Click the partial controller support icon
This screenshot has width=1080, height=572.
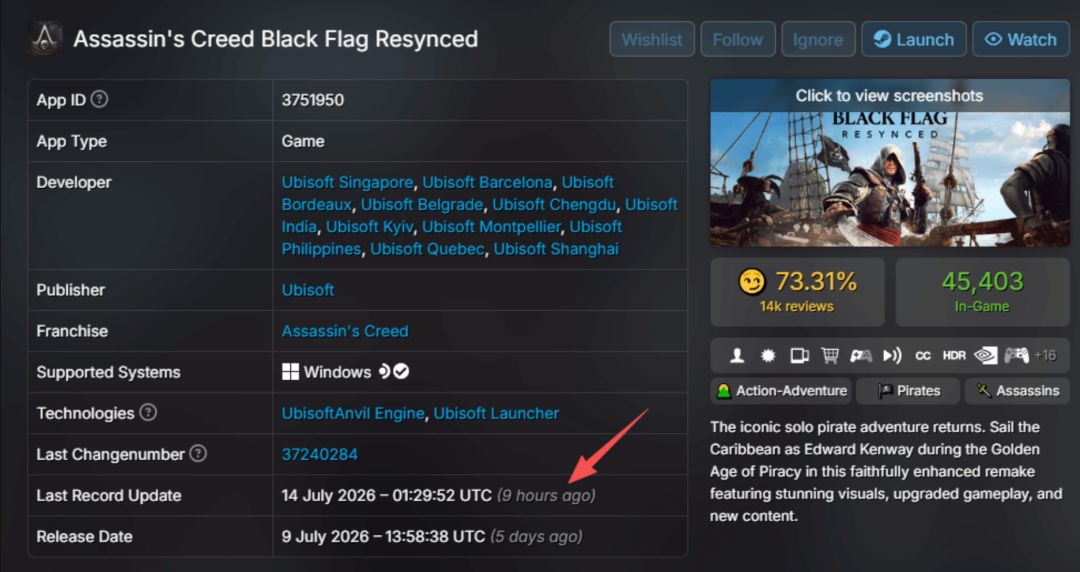point(861,356)
